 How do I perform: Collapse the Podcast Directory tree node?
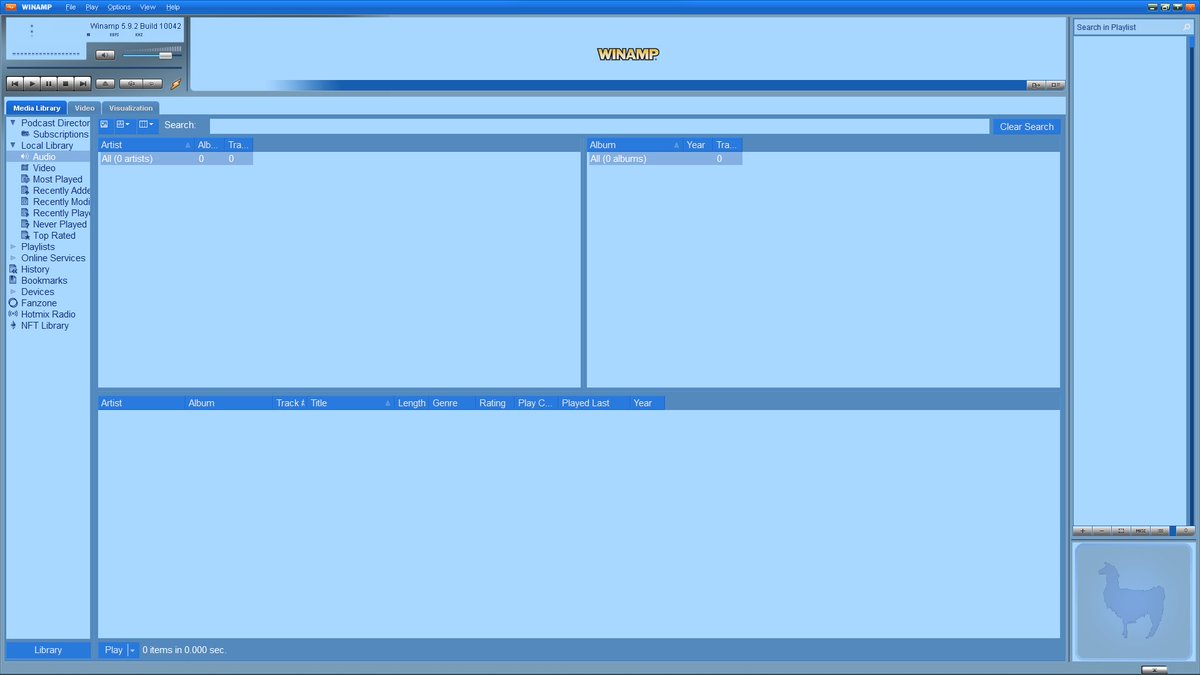pos(12,123)
